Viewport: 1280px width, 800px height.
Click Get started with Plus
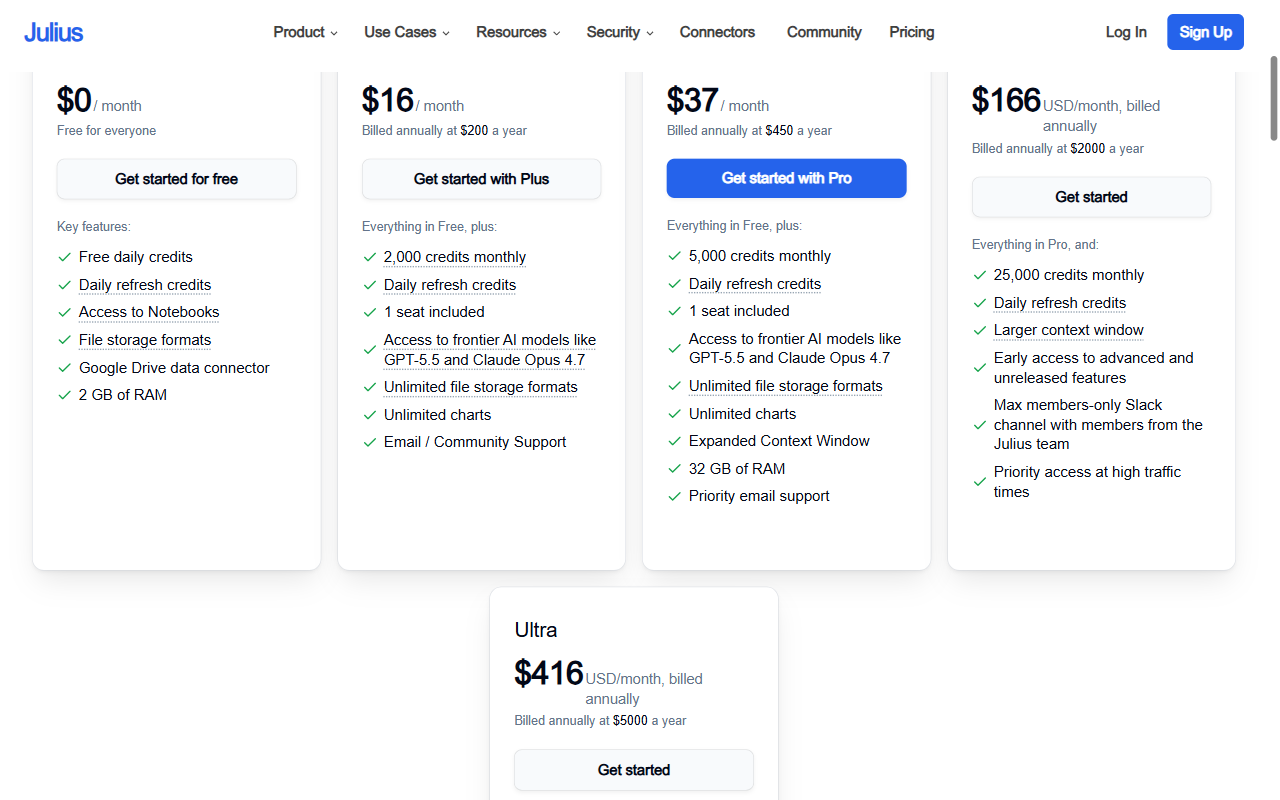pyautogui.click(x=481, y=179)
